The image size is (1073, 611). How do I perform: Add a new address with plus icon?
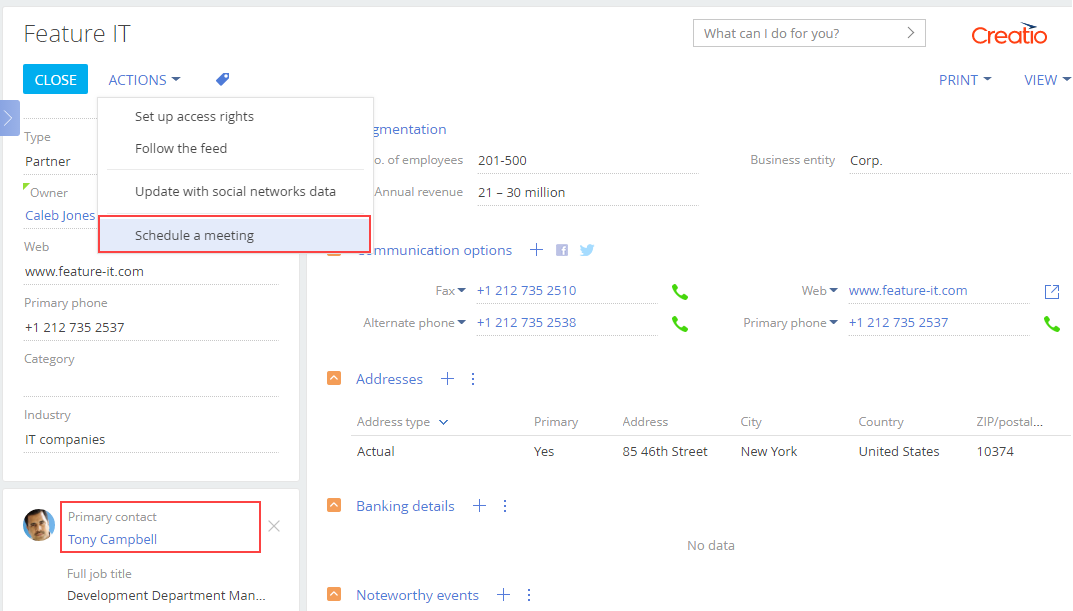point(448,379)
